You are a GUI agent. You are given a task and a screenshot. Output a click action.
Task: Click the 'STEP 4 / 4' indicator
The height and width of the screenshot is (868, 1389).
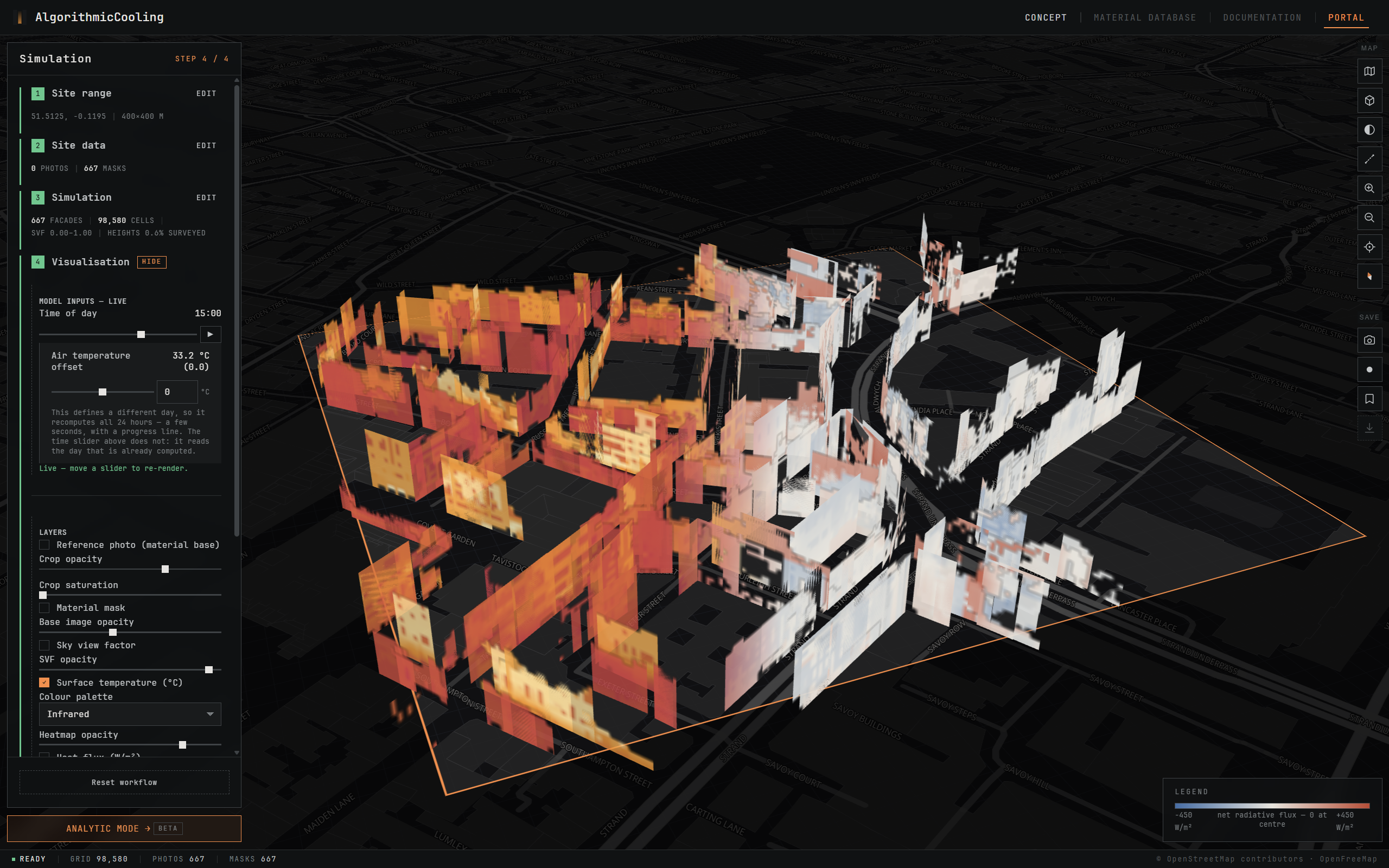click(202, 59)
